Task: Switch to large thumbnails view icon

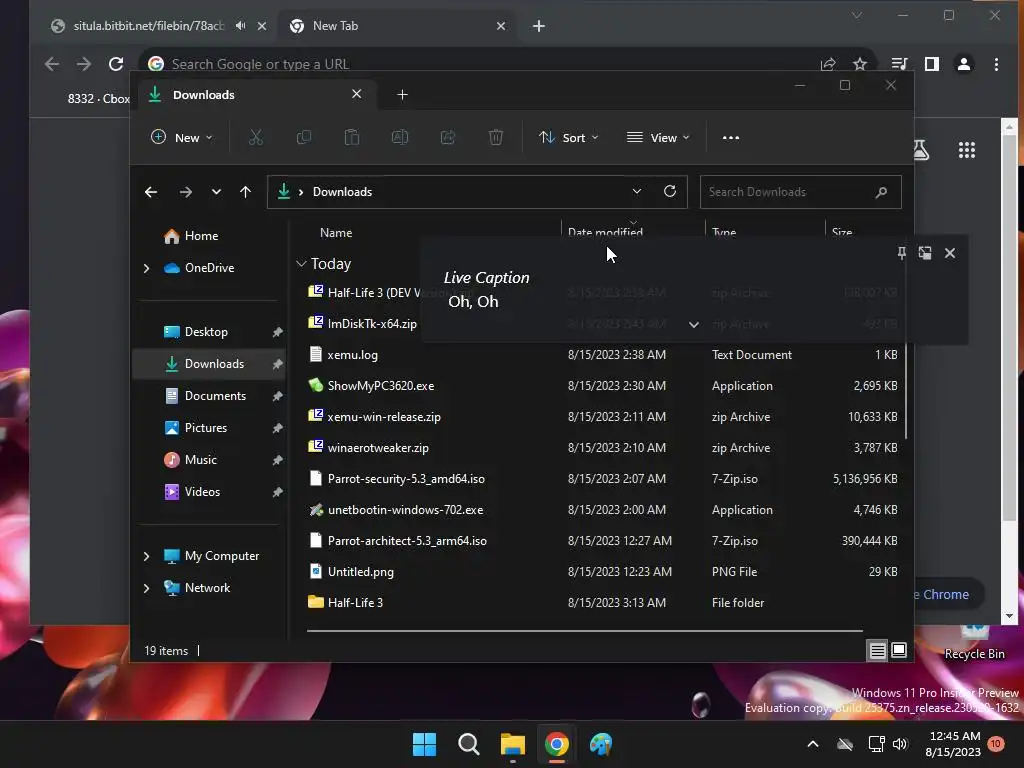Action: [899, 650]
